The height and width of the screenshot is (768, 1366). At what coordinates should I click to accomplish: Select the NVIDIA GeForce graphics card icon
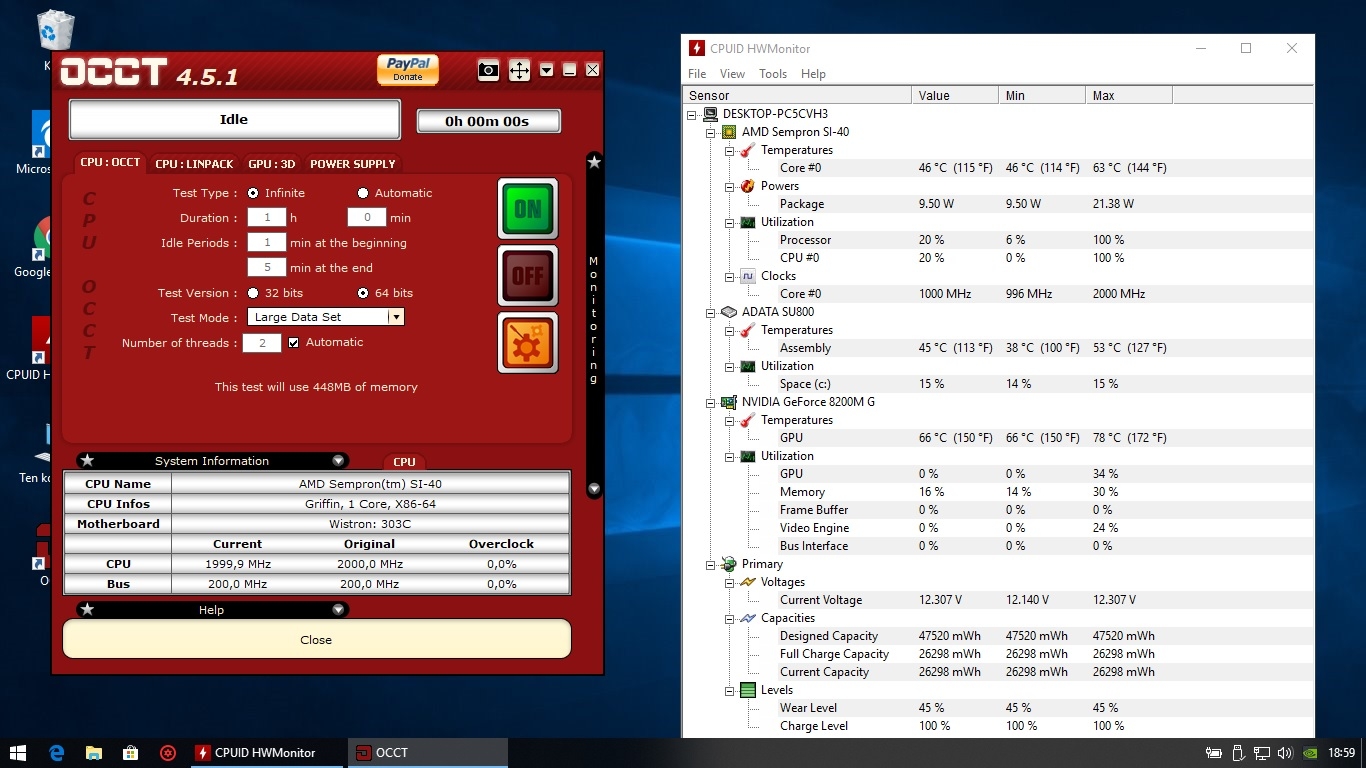[x=729, y=402]
